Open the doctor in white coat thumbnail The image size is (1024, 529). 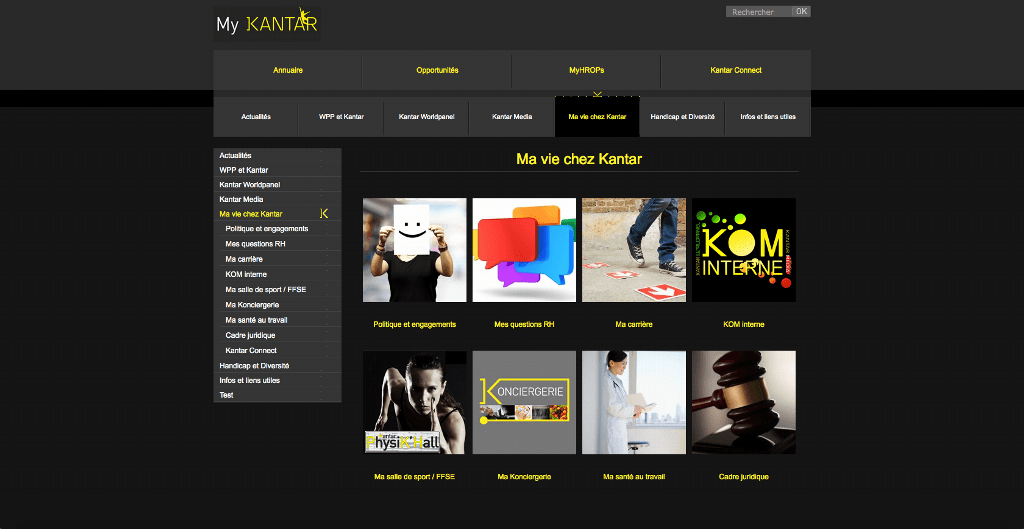click(634, 402)
